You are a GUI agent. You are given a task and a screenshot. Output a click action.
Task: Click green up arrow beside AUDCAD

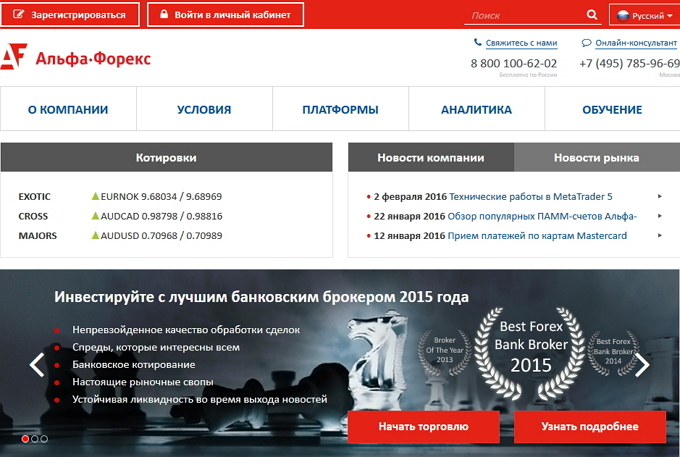point(95,216)
